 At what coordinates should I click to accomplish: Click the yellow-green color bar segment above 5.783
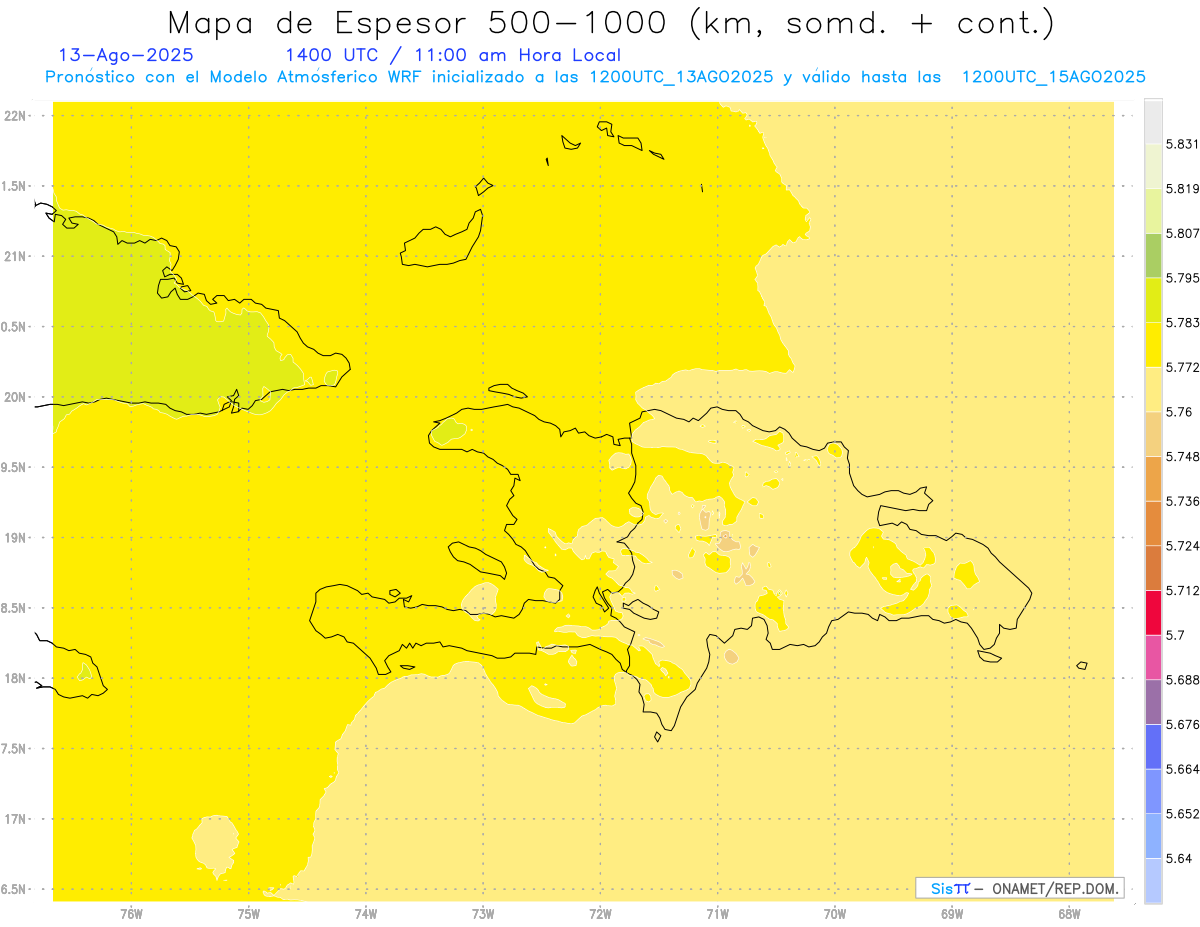[x=1153, y=300]
